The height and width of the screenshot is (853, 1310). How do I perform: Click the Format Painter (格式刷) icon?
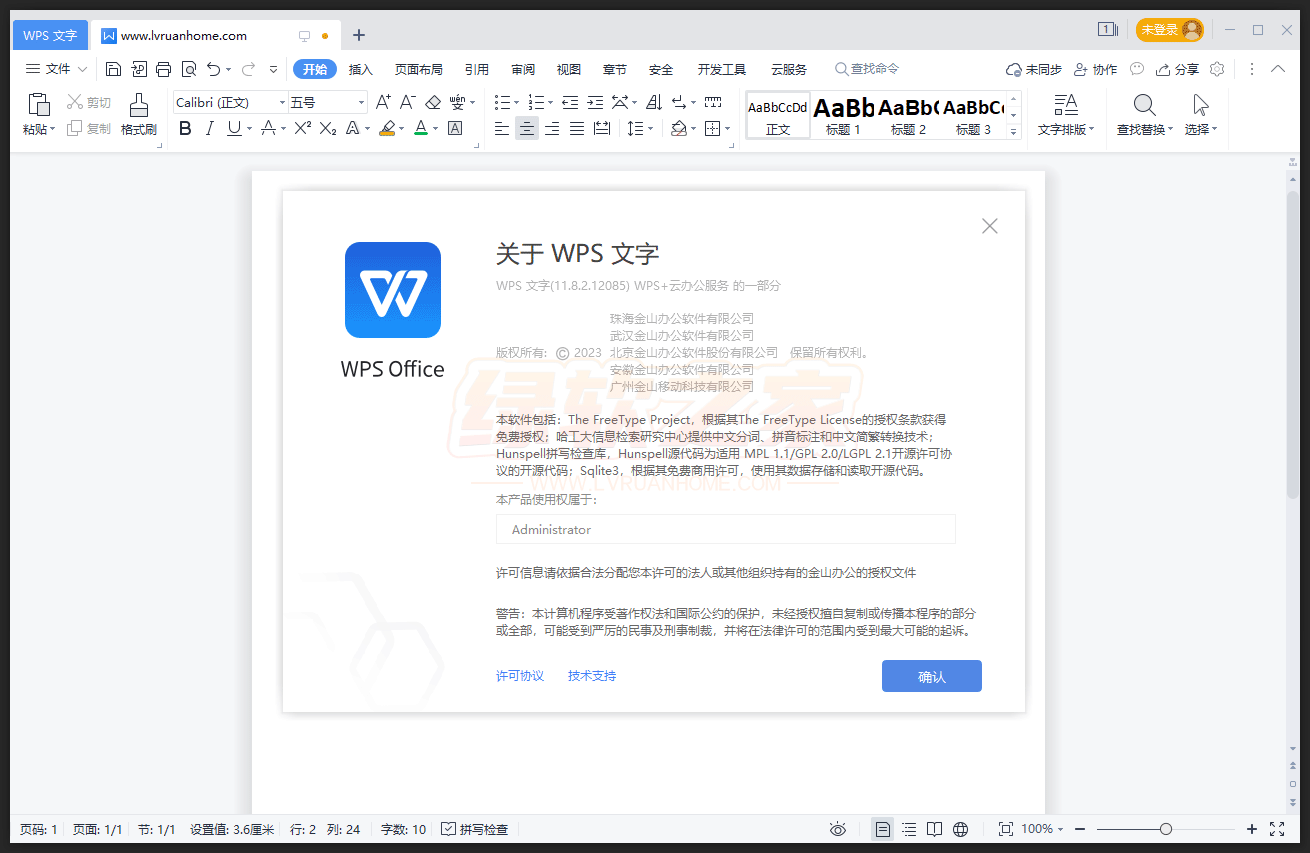[139, 106]
